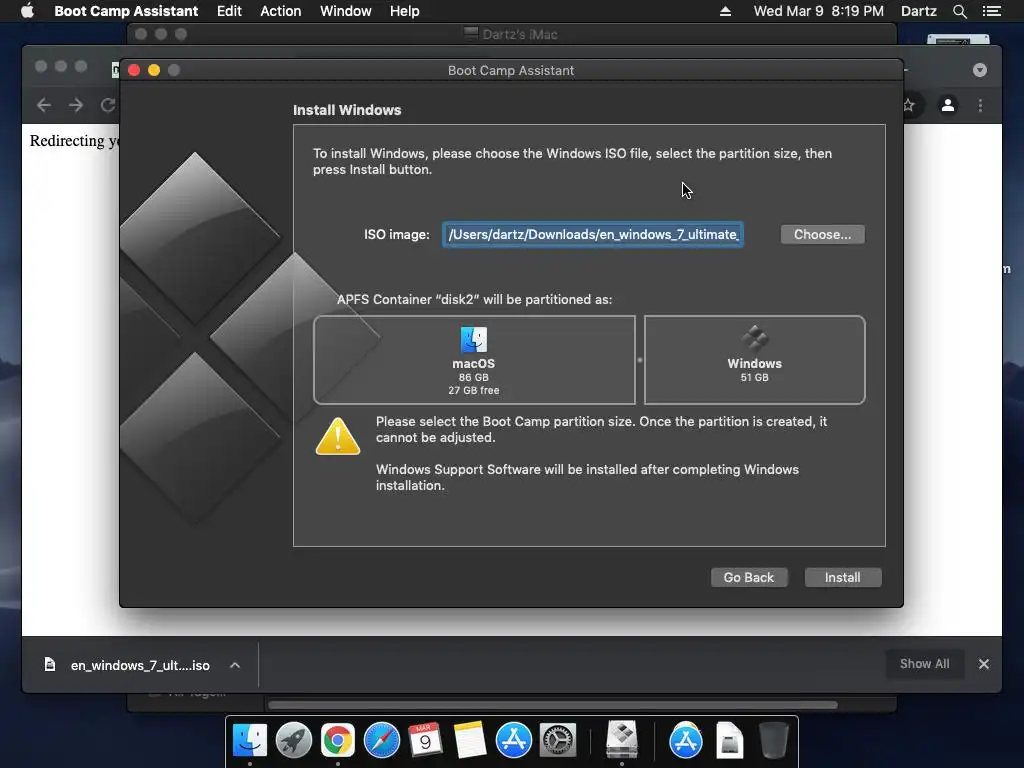1024x768 pixels.
Task: Click the yellow warning triangle icon
Action: [338, 436]
